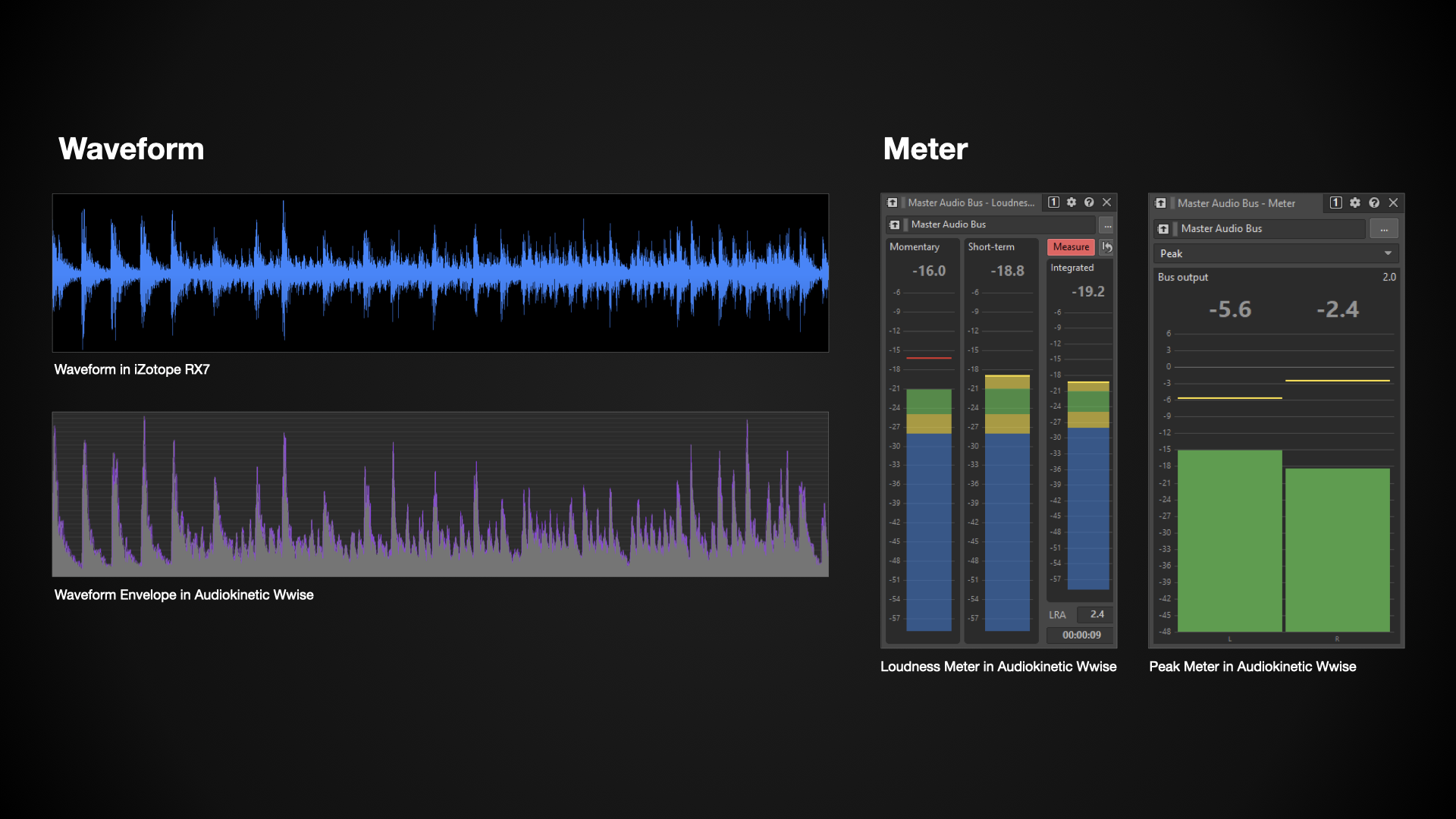Click the Integrated value -19.2
1456x819 pixels.
tap(1088, 291)
